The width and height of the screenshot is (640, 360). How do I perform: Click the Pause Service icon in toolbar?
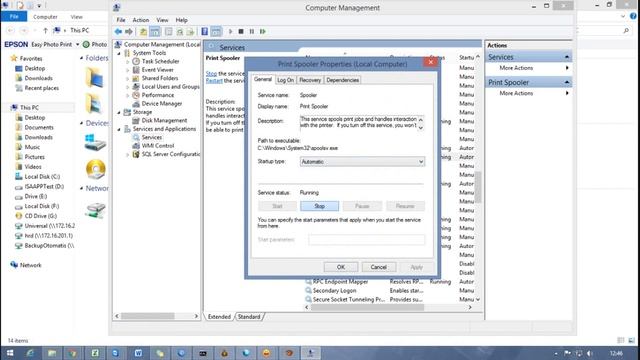(x=251, y=31)
